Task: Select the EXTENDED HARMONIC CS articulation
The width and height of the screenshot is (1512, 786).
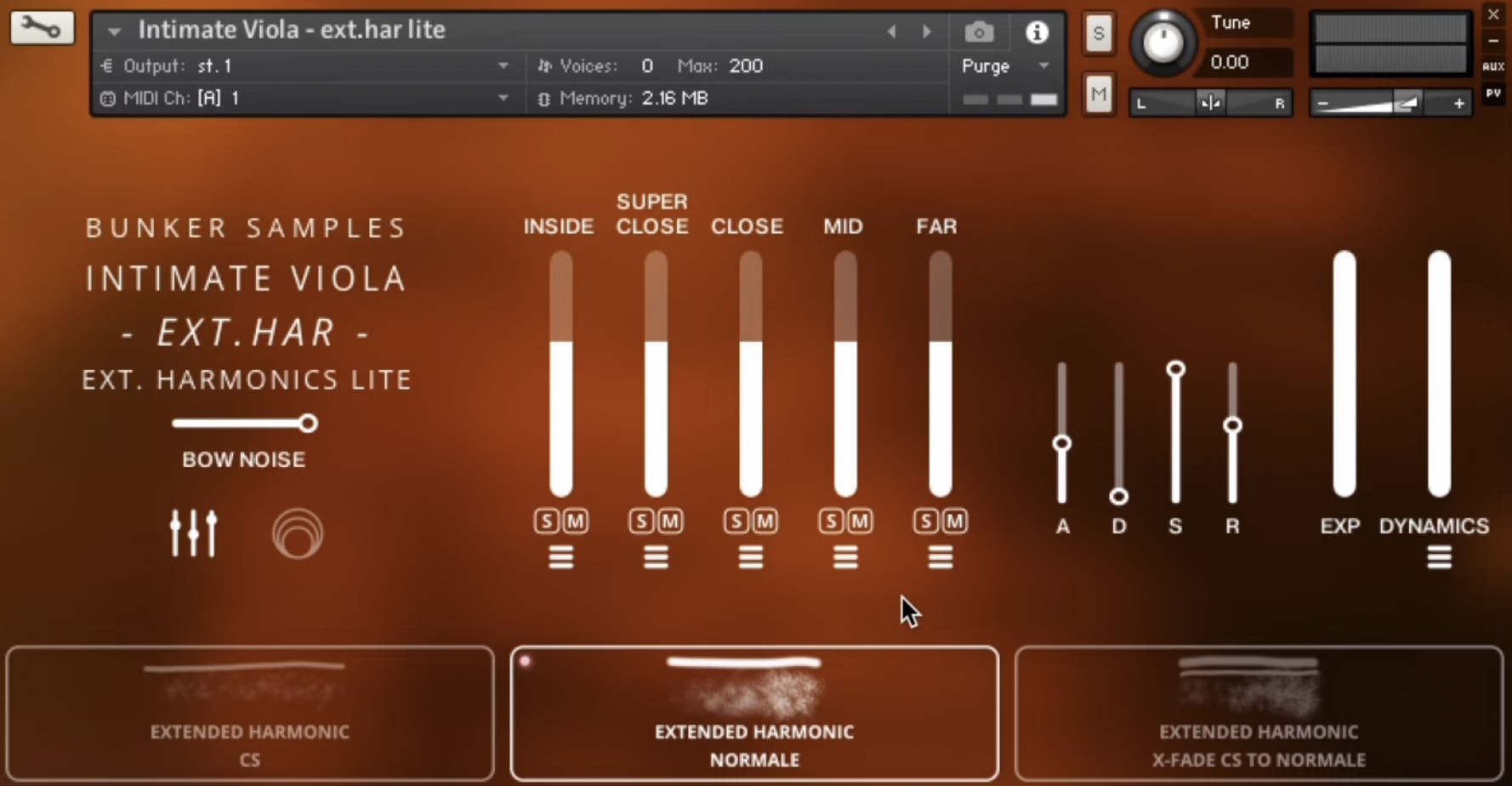Action: point(250,715)
